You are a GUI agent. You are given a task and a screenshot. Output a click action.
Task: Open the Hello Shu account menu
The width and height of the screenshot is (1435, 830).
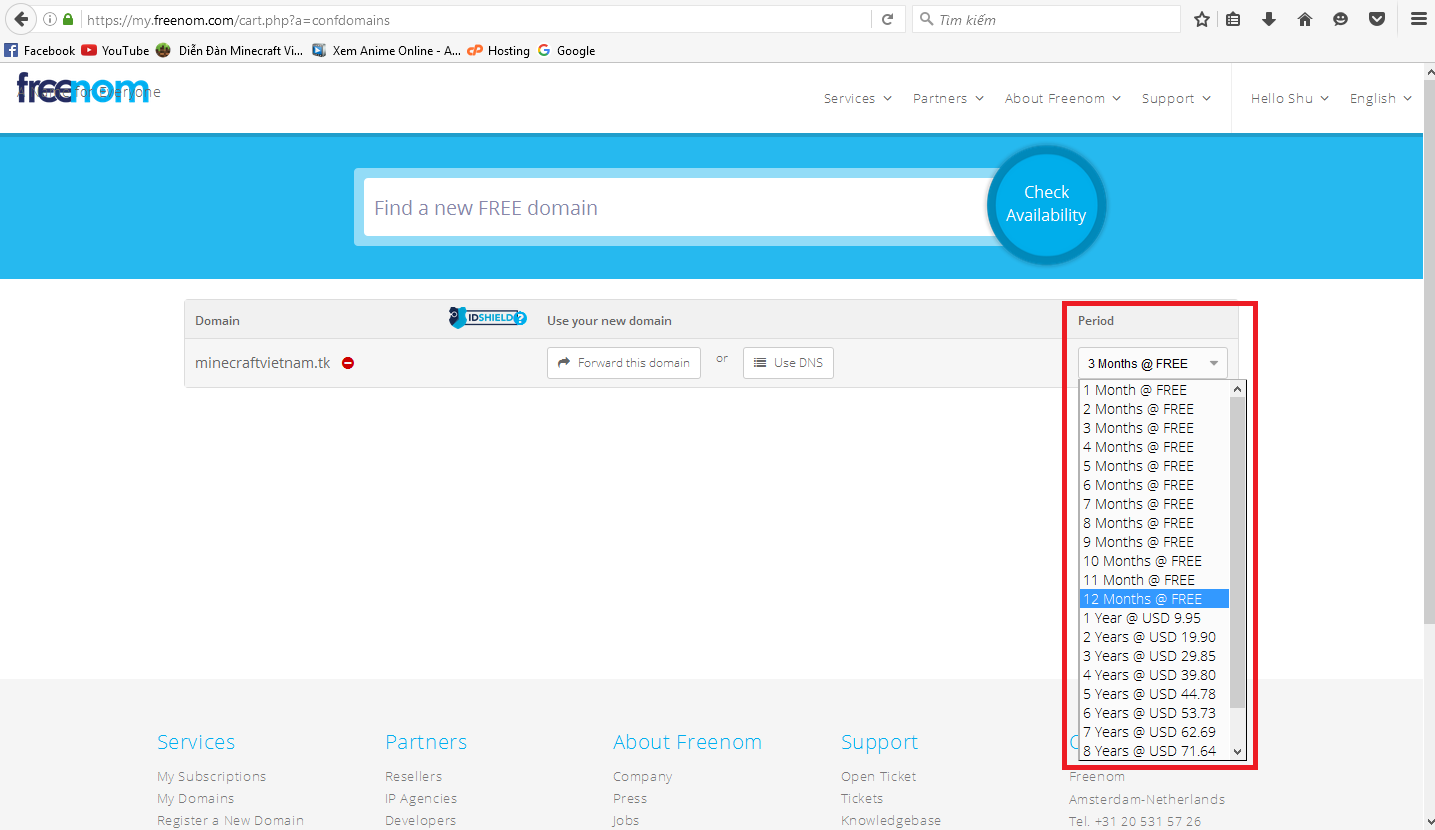pos(1290,98)
